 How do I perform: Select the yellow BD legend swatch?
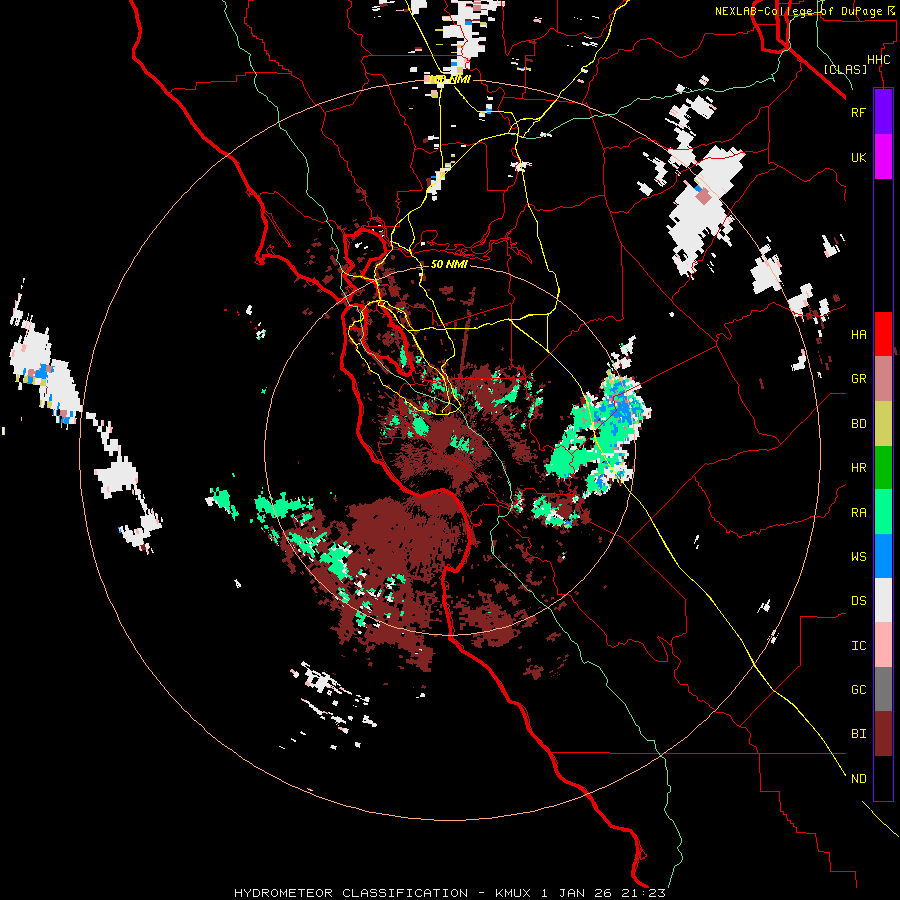click(883, 423)
